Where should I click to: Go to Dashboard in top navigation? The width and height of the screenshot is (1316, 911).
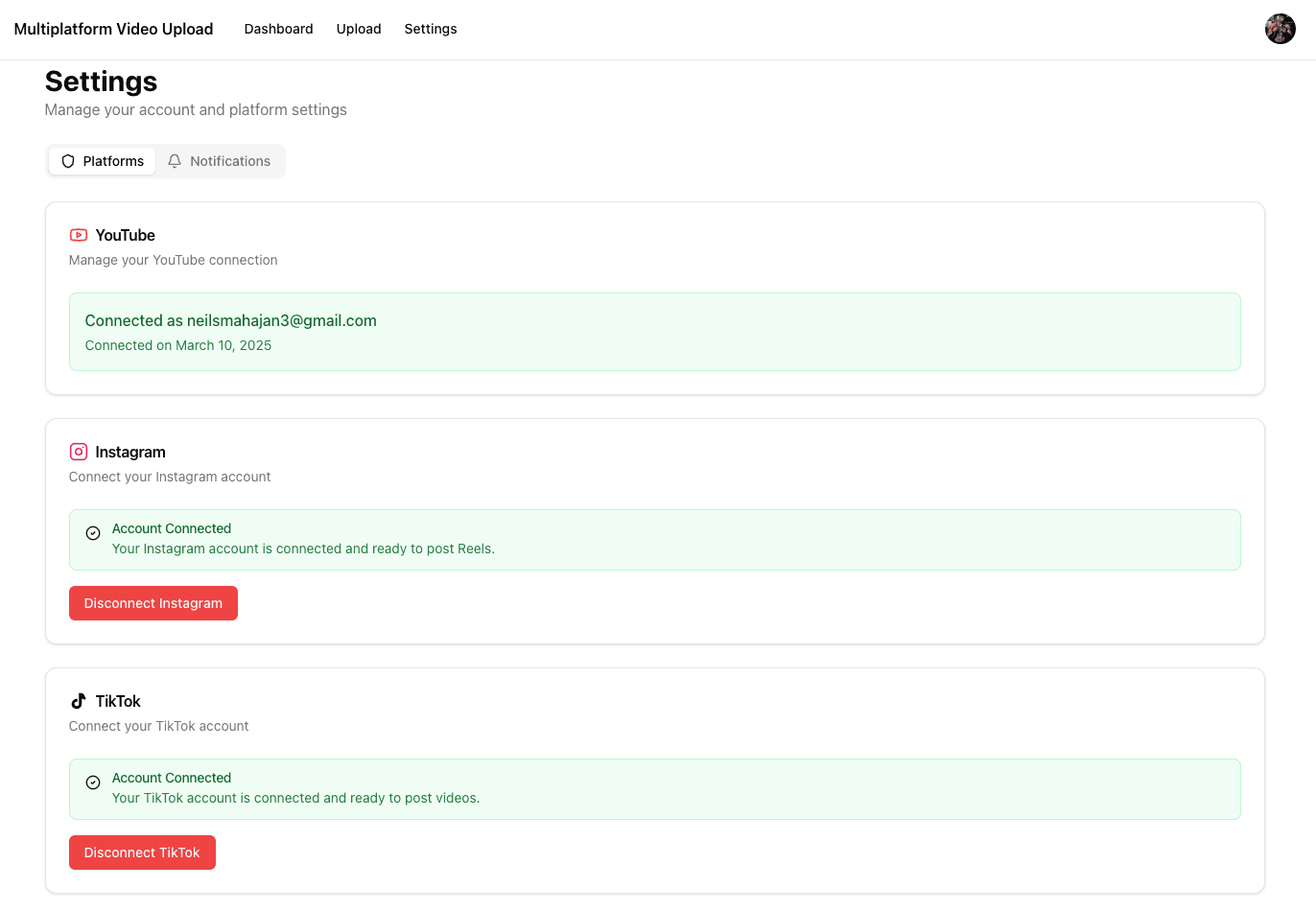pos(278,29)
